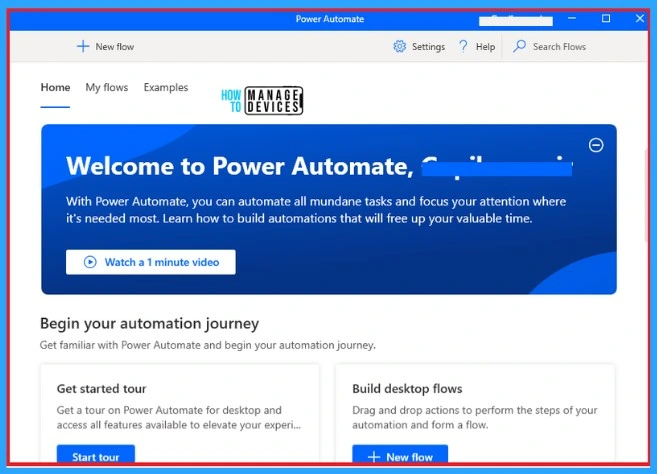Switch to the My flows tab
This screenshot has width=657, height=474.
click(x=107, y=87)
